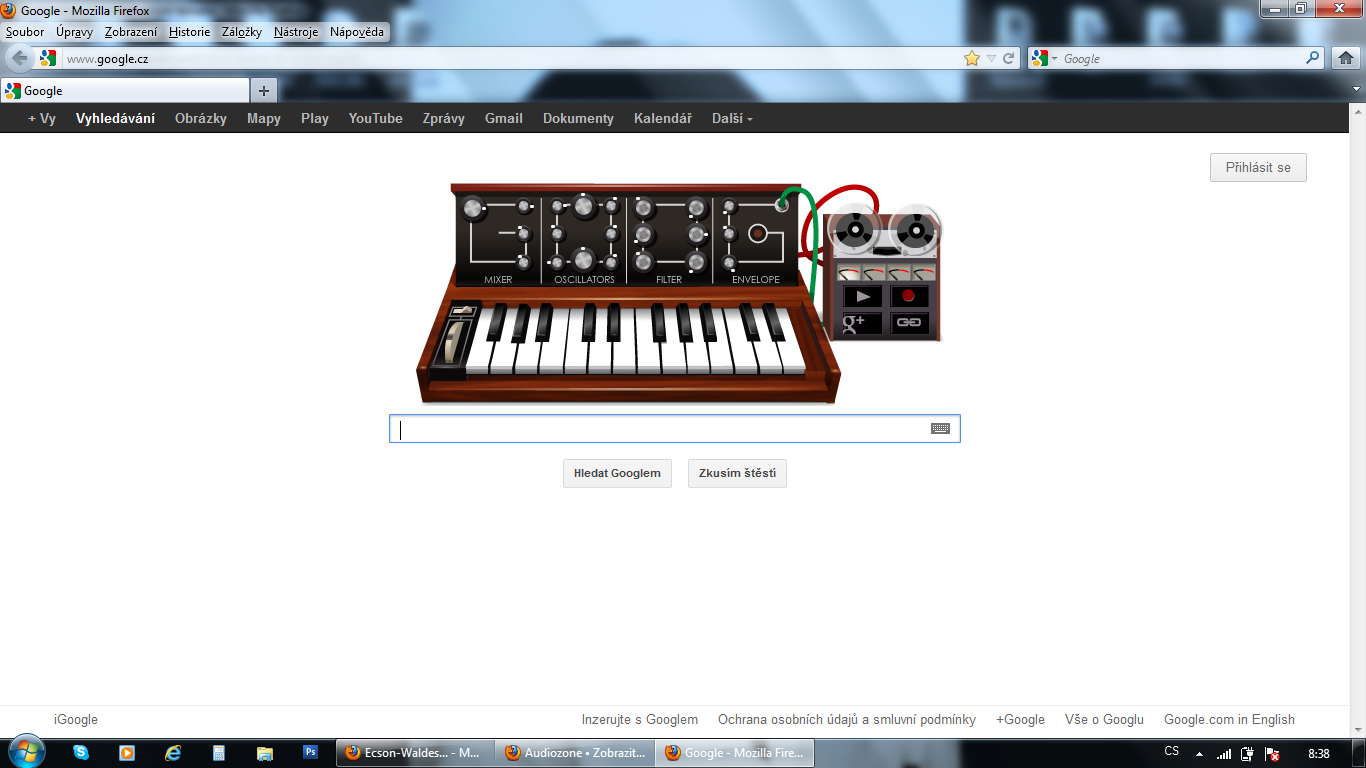Image resolution: width=1366 pixels, height=768 pixels.
Task: Expand the Další dropdown in Google bar
Action: (x=732, y=118)
